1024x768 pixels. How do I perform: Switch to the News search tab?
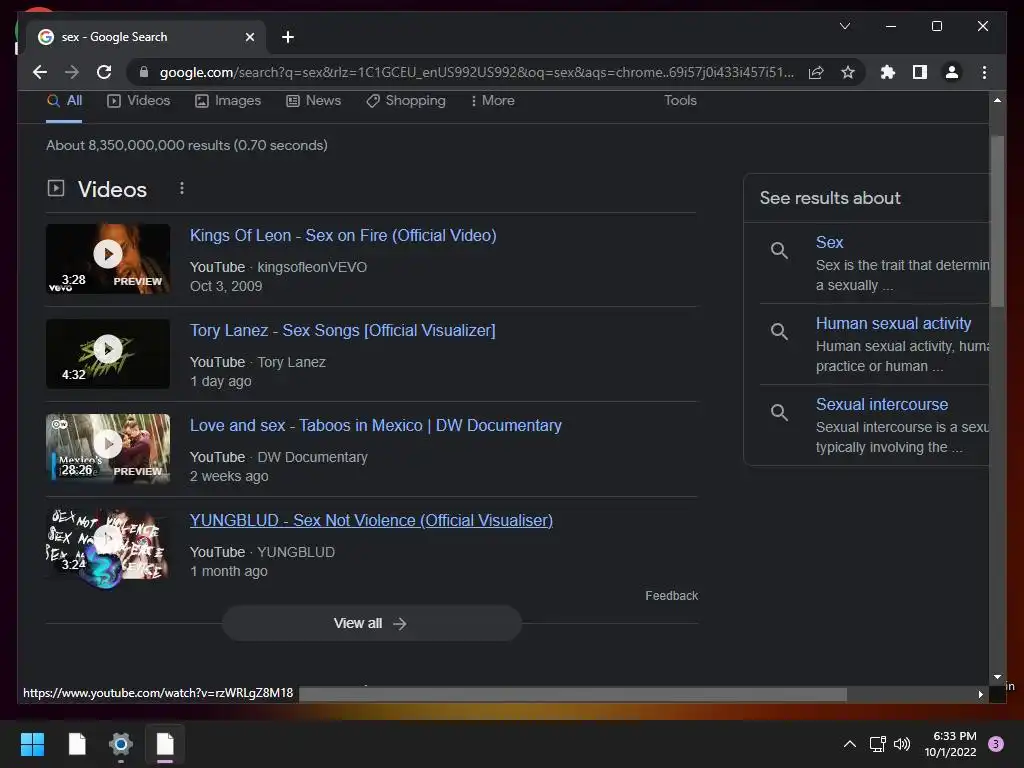tap(313, 101)
